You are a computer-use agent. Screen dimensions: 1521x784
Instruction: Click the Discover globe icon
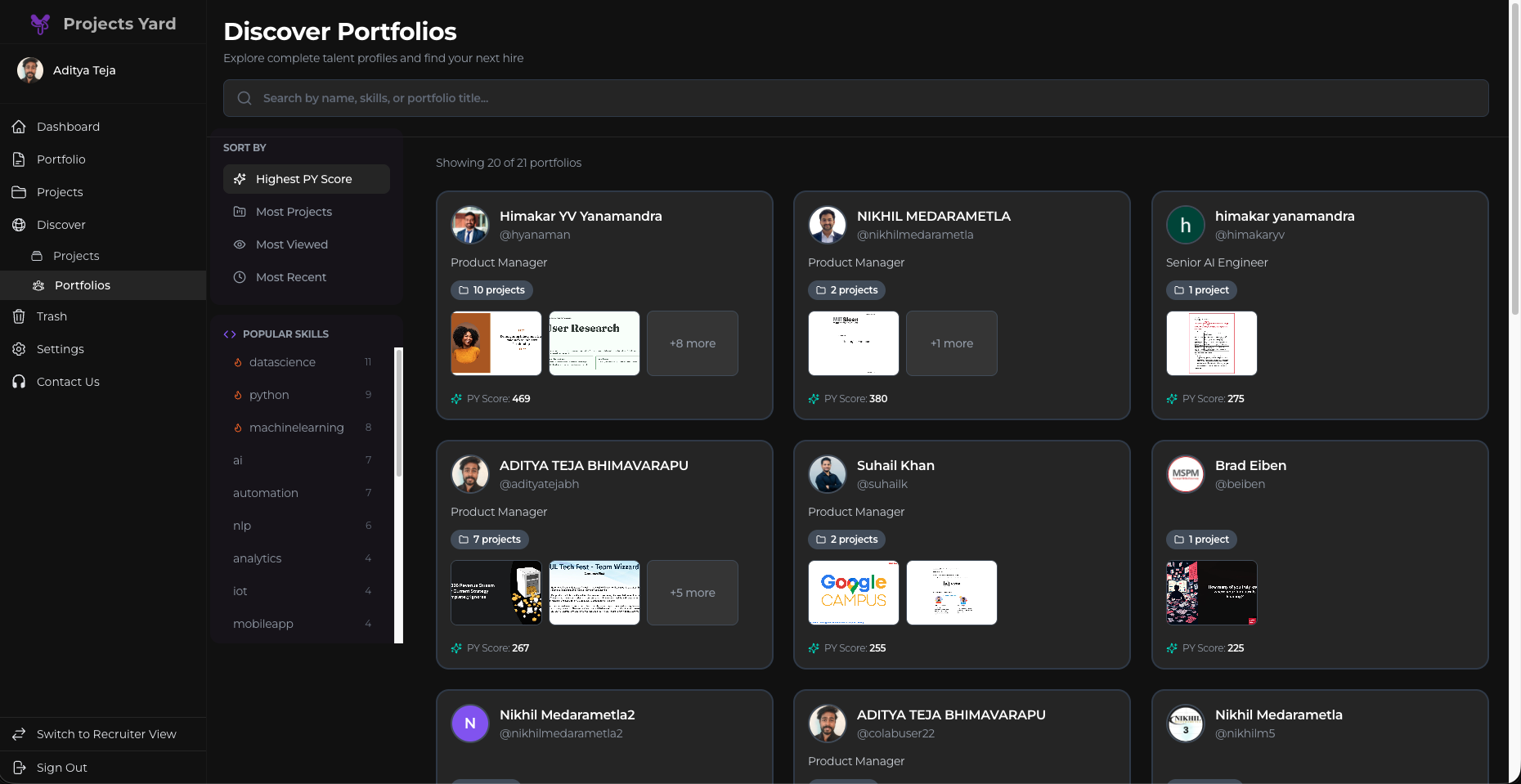pyautogui.click(x=19, y=225)
